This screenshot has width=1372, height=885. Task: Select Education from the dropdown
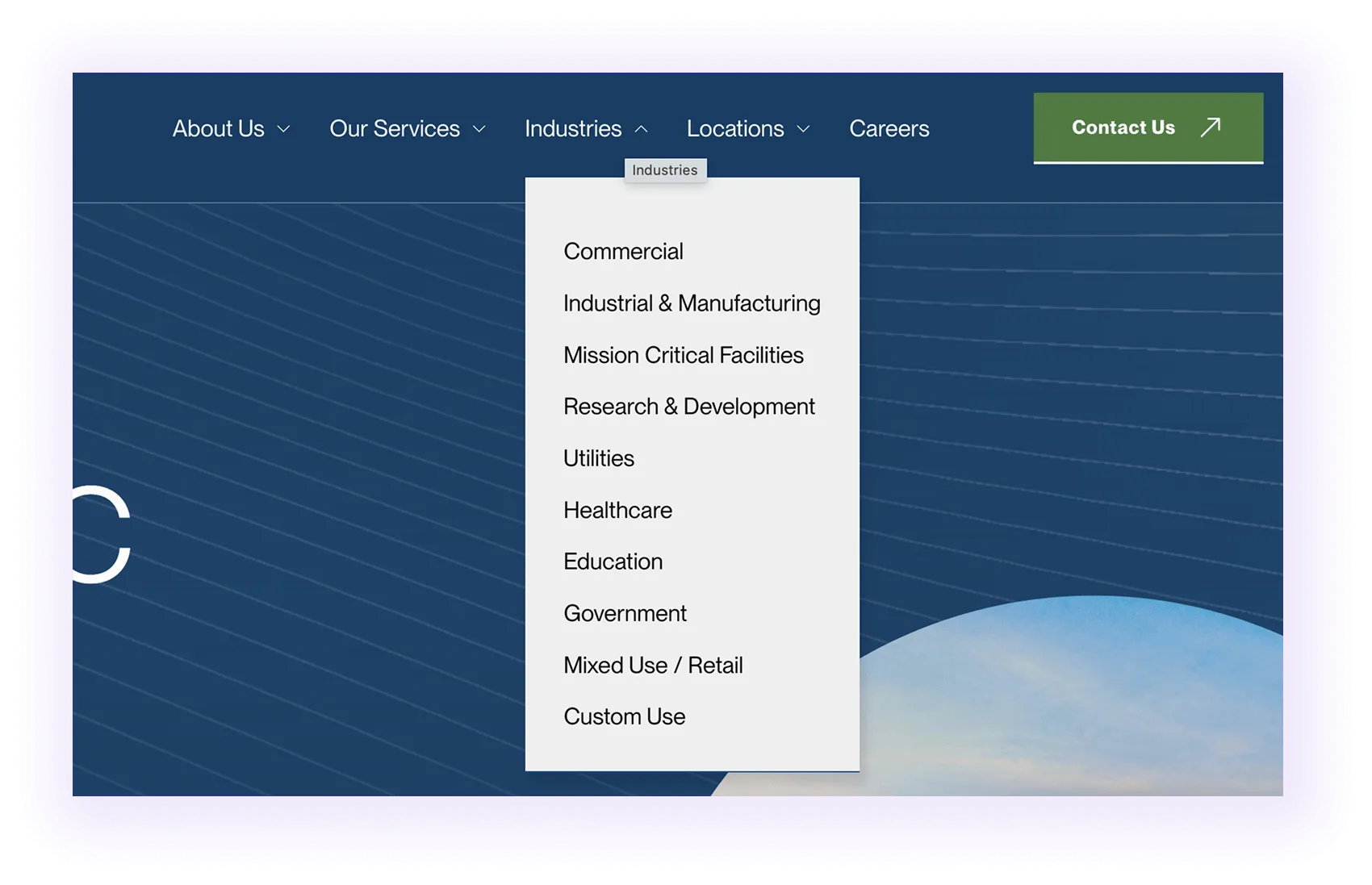tap(613, 561)
